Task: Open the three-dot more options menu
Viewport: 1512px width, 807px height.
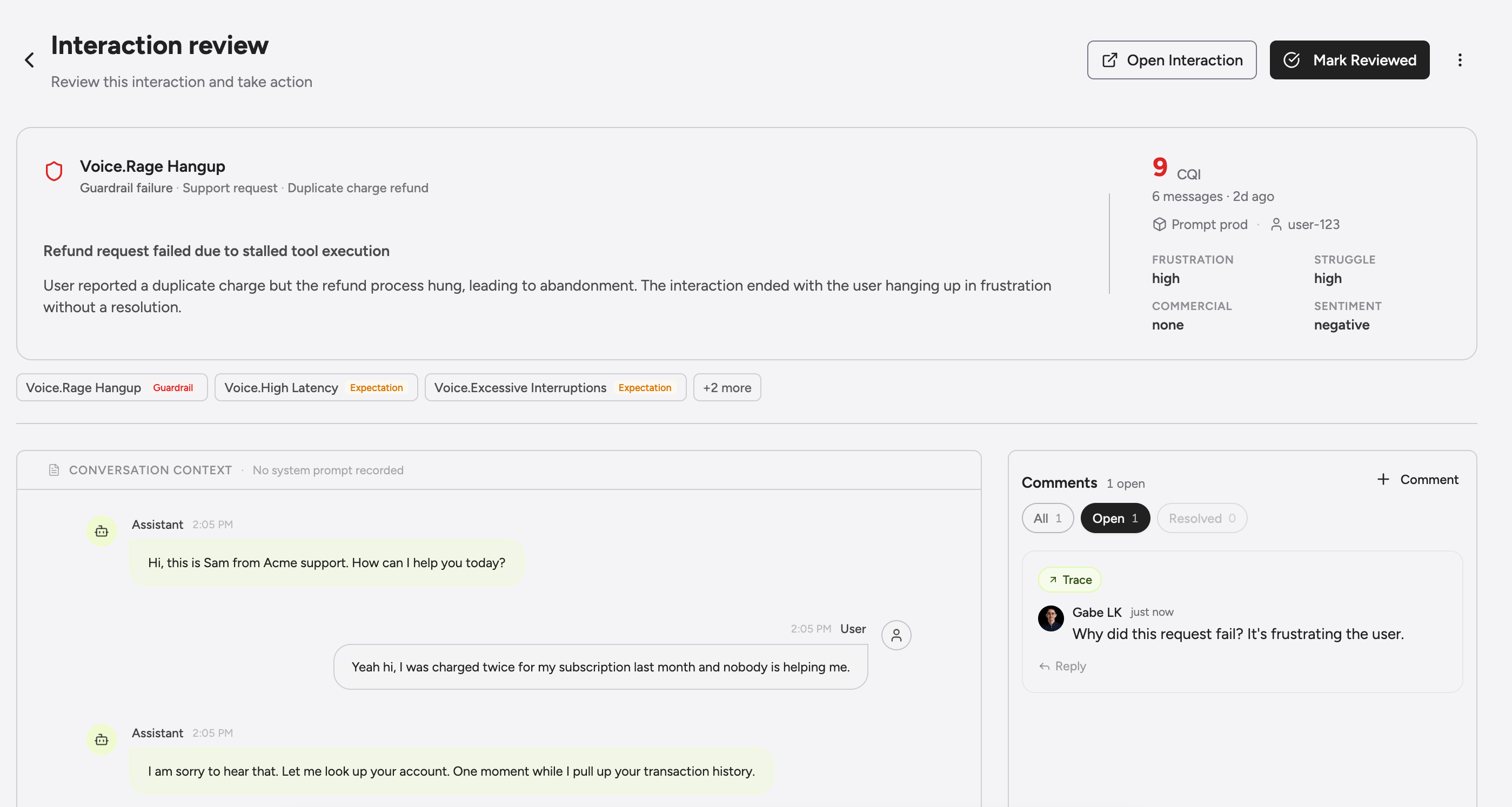Action: point(1459,60)
